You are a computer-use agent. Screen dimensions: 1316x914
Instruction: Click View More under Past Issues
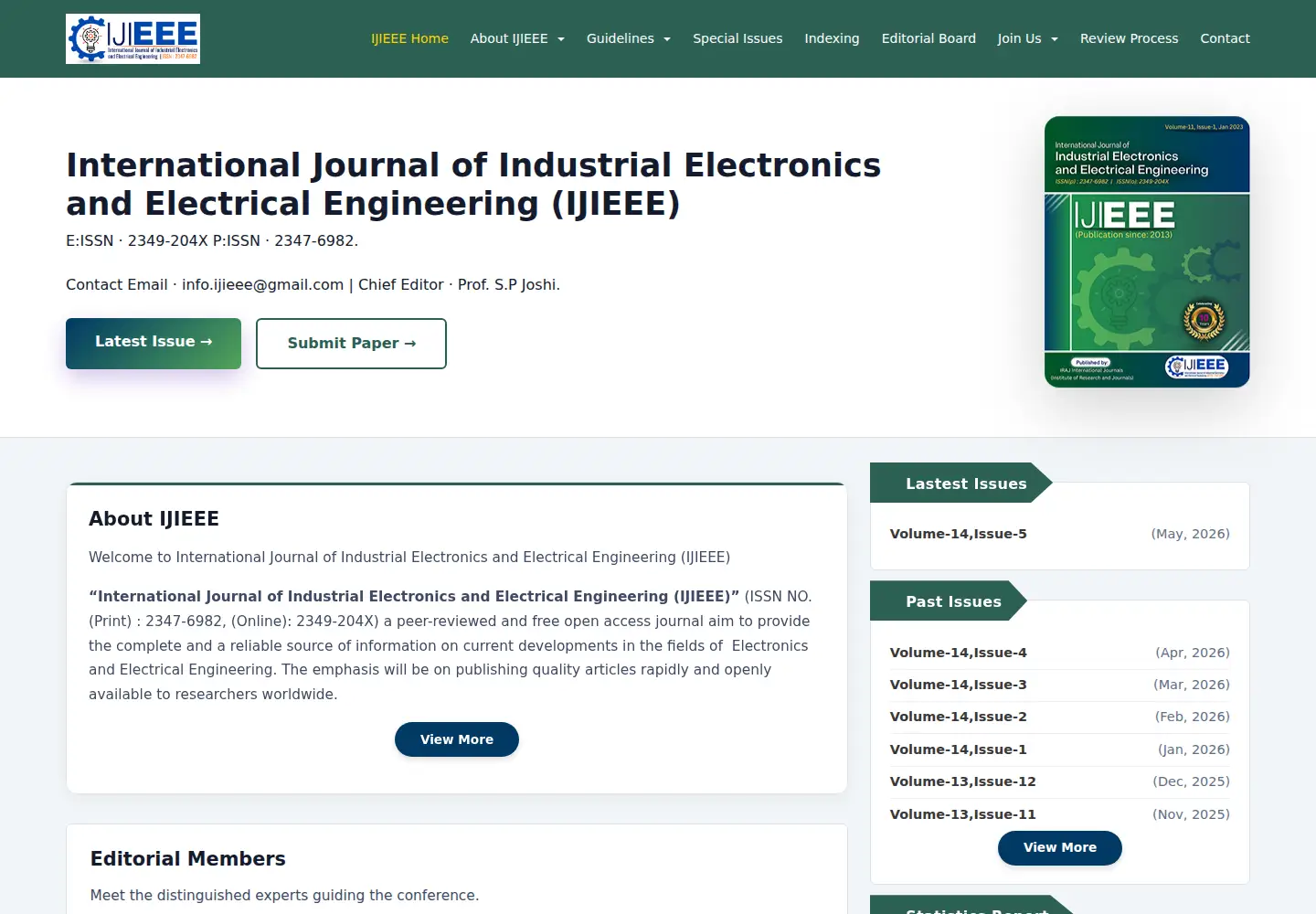pyautogui.click(x=1060, y=847)
